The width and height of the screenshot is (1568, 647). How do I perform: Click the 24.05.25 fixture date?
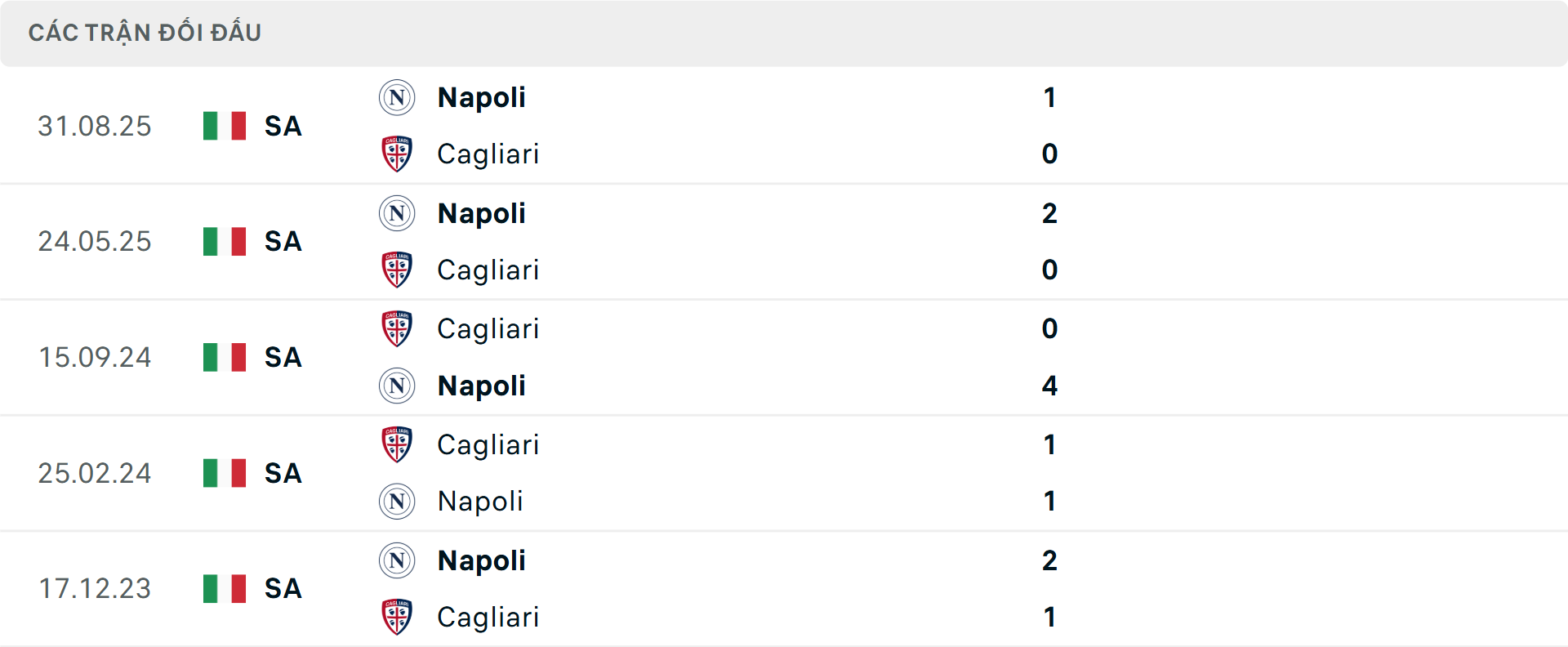[x=95, y=242]
